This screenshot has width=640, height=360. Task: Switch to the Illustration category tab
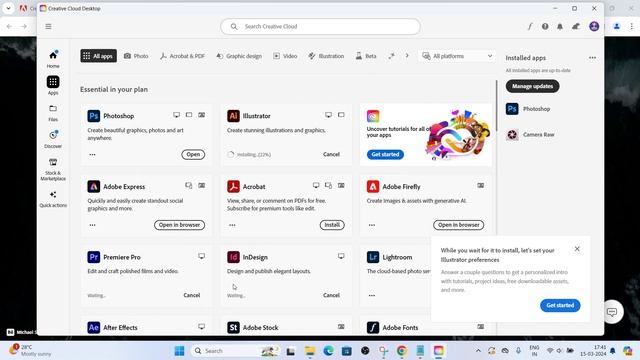tap(326, 56)
